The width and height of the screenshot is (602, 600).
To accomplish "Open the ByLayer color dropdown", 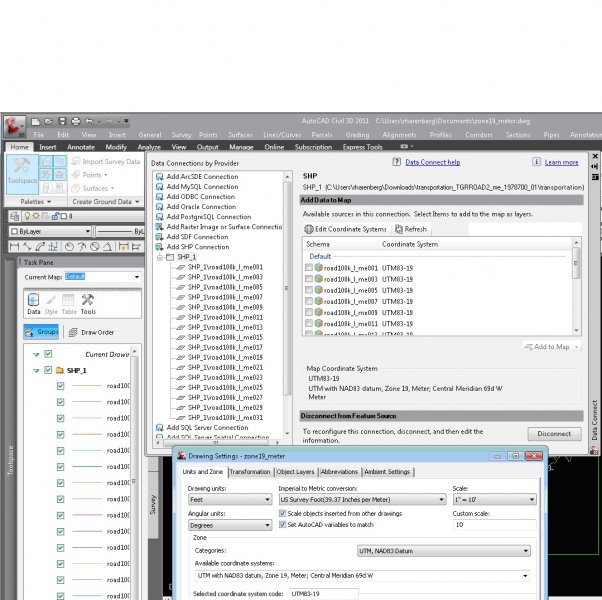I will (x=50, y=231).
